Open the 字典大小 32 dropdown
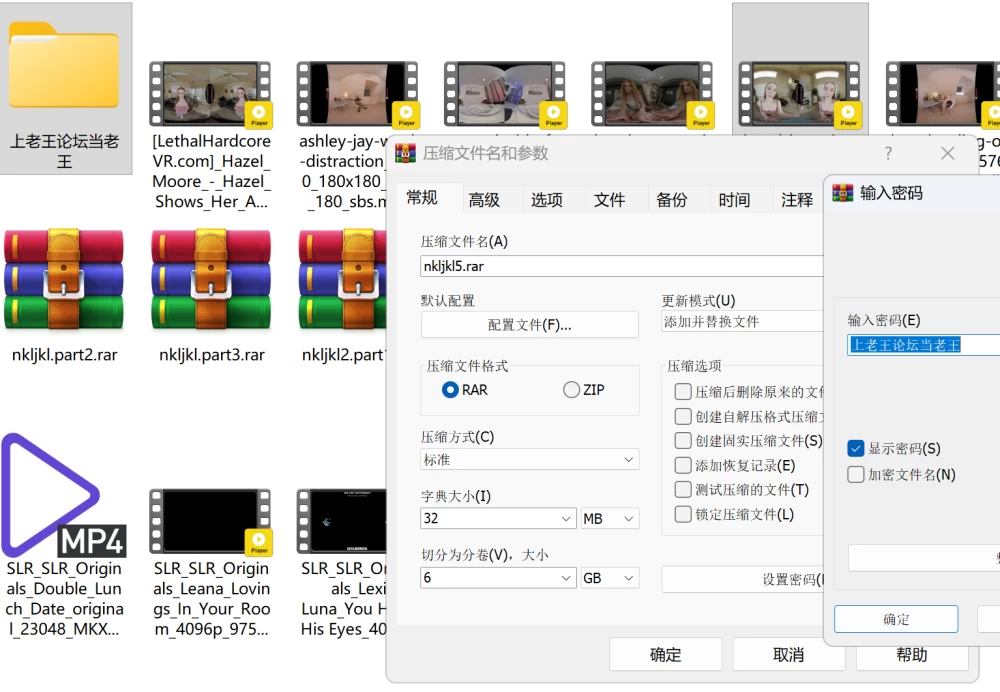This screenshot has width=1000, height=692. coord(498,519)
